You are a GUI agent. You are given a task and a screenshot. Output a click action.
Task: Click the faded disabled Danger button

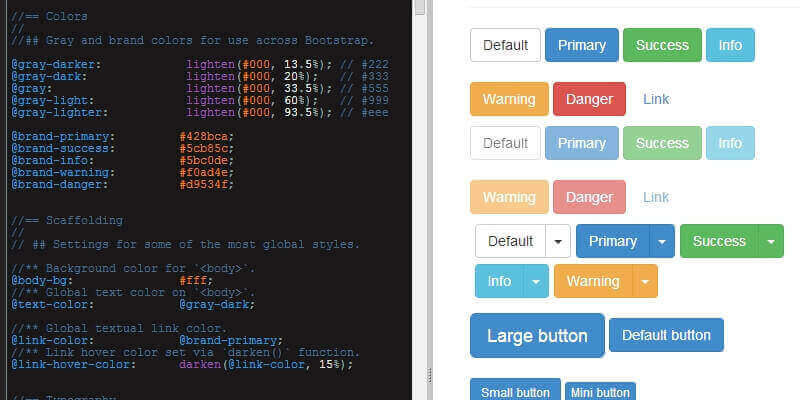(589, 197)
